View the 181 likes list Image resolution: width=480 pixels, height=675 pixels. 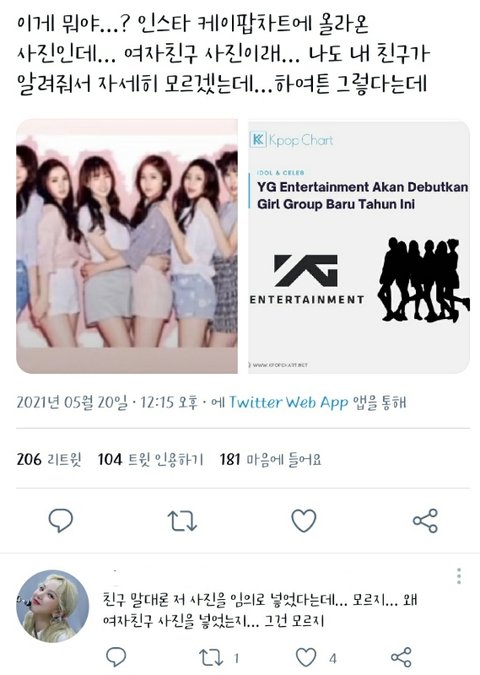270,459
